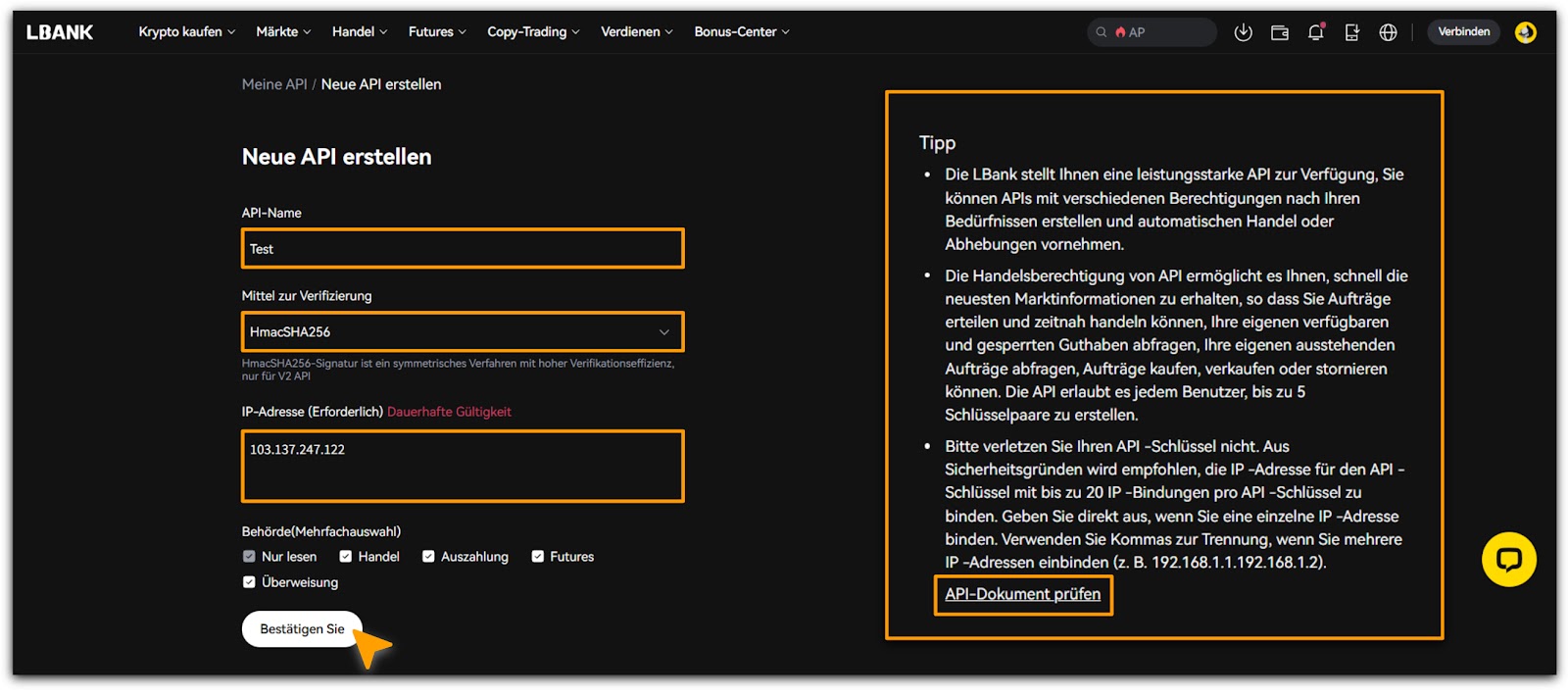Image resolution: width=1568 pixels, height=697 pixels.
Task: Uncheck the Handel permission checkbox
Action: pos(346,557)
